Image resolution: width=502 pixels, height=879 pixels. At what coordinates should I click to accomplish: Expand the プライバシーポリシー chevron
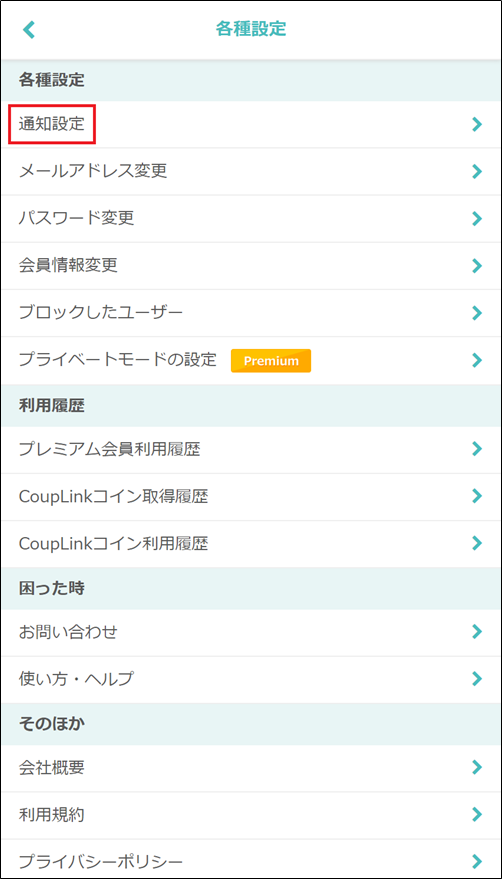477,861
